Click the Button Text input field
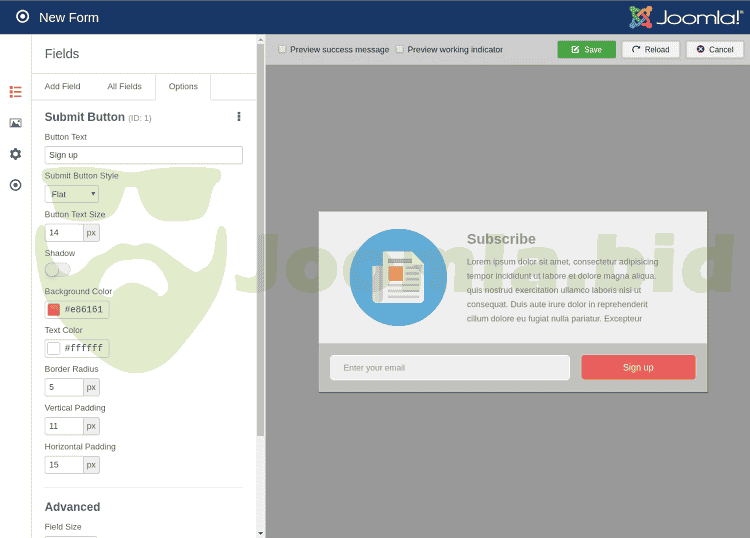 [x=143, y=155]
